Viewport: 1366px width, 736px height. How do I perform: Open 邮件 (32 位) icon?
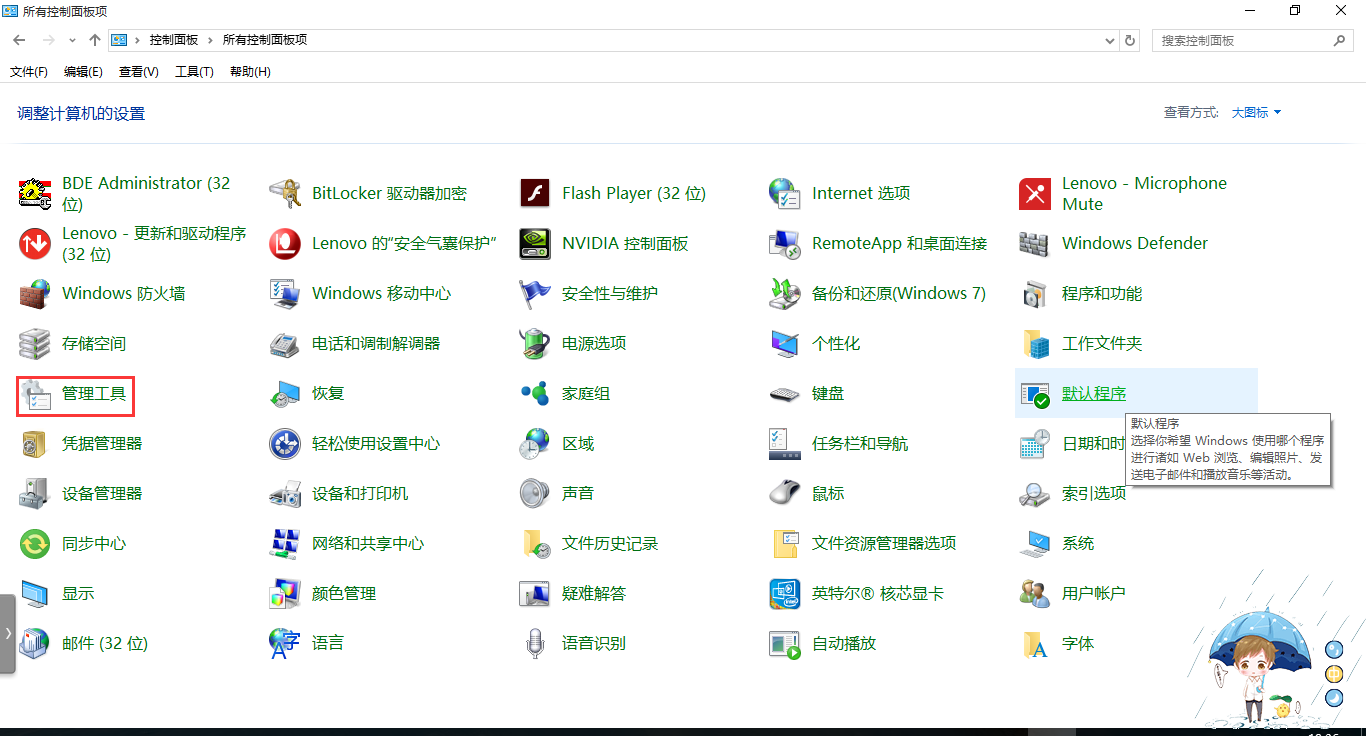click(35, 643)
